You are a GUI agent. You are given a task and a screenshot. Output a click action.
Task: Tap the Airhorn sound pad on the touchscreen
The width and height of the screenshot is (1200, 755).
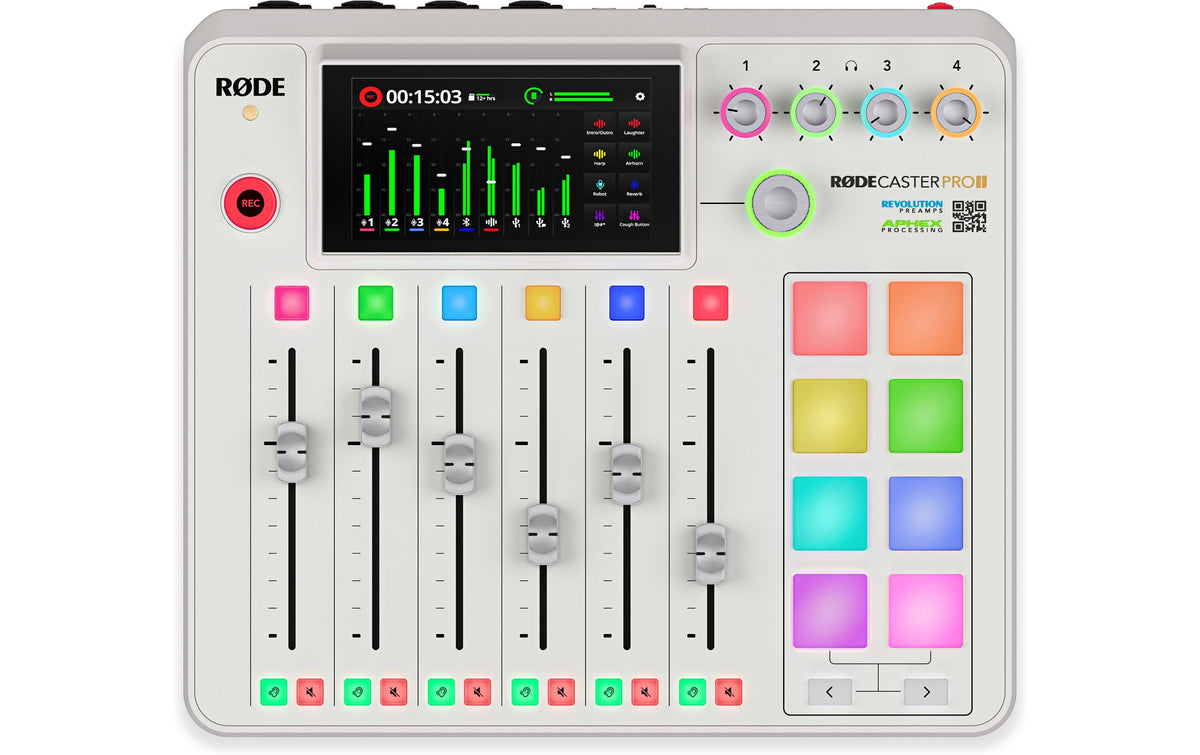pyautogui.click(x=634, y=157)
